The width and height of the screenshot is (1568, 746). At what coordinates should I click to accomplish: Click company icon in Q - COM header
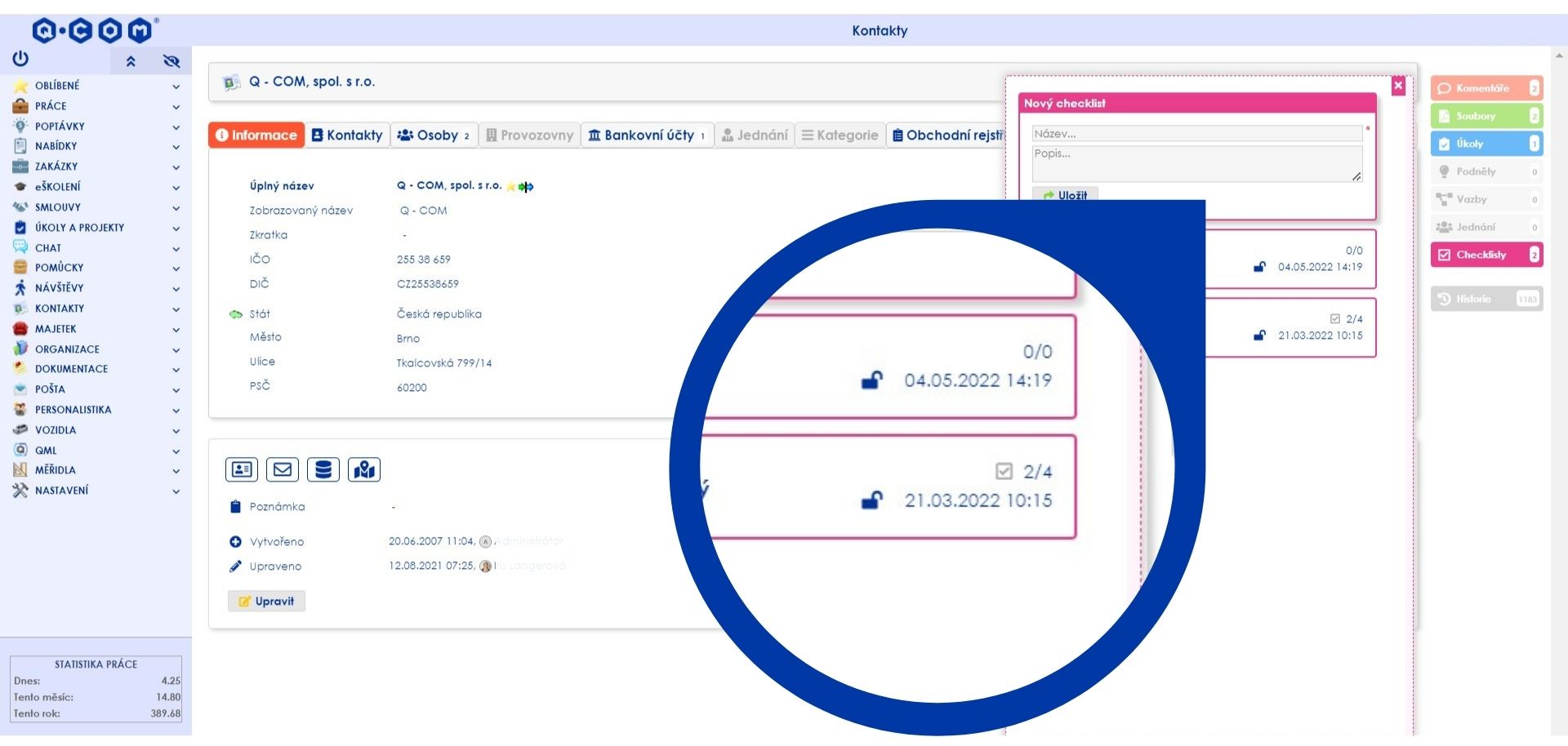click(x=232, y=82)
